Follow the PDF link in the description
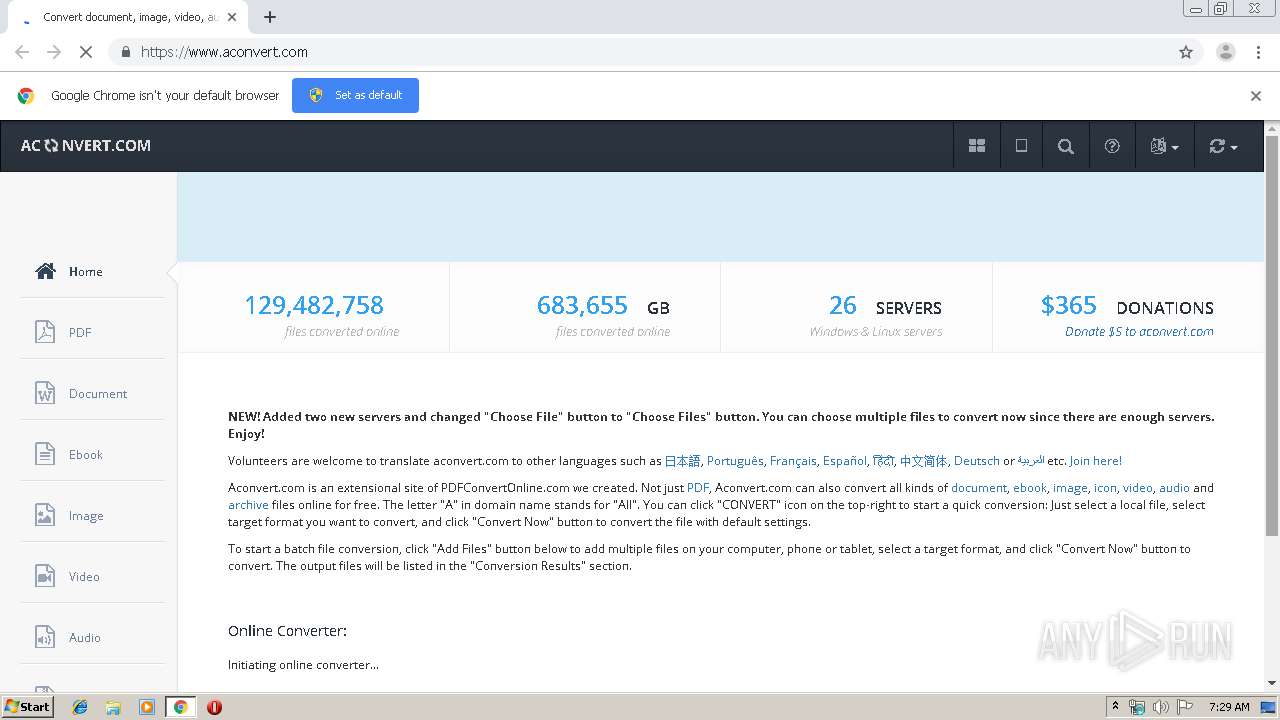The height and width of the screenshot is (720, 1280). [x=697, y=488]
